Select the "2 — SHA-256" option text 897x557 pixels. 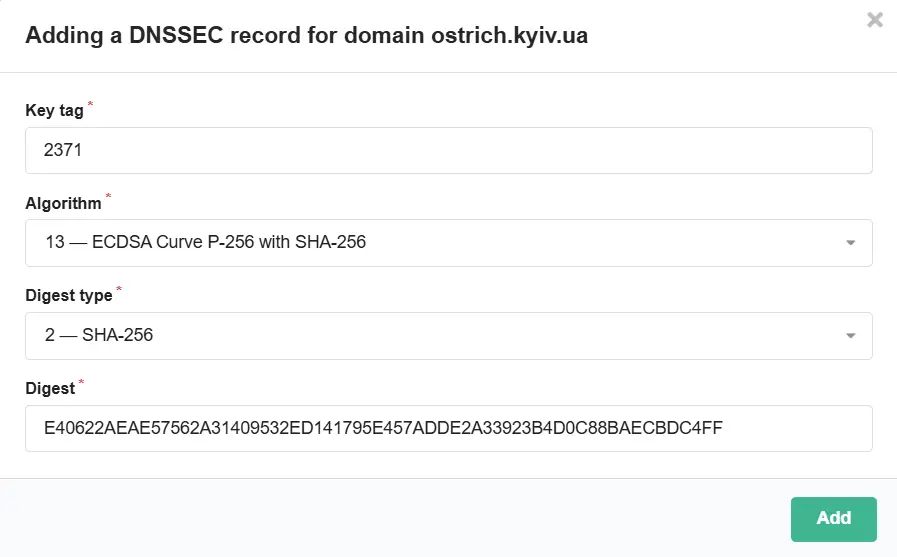pyautogui.click(x=99, y=335)
